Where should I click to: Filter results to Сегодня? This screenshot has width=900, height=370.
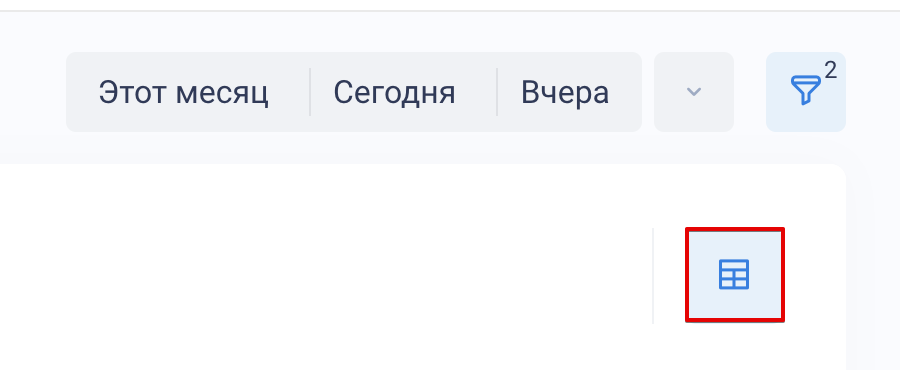point(394,92)
